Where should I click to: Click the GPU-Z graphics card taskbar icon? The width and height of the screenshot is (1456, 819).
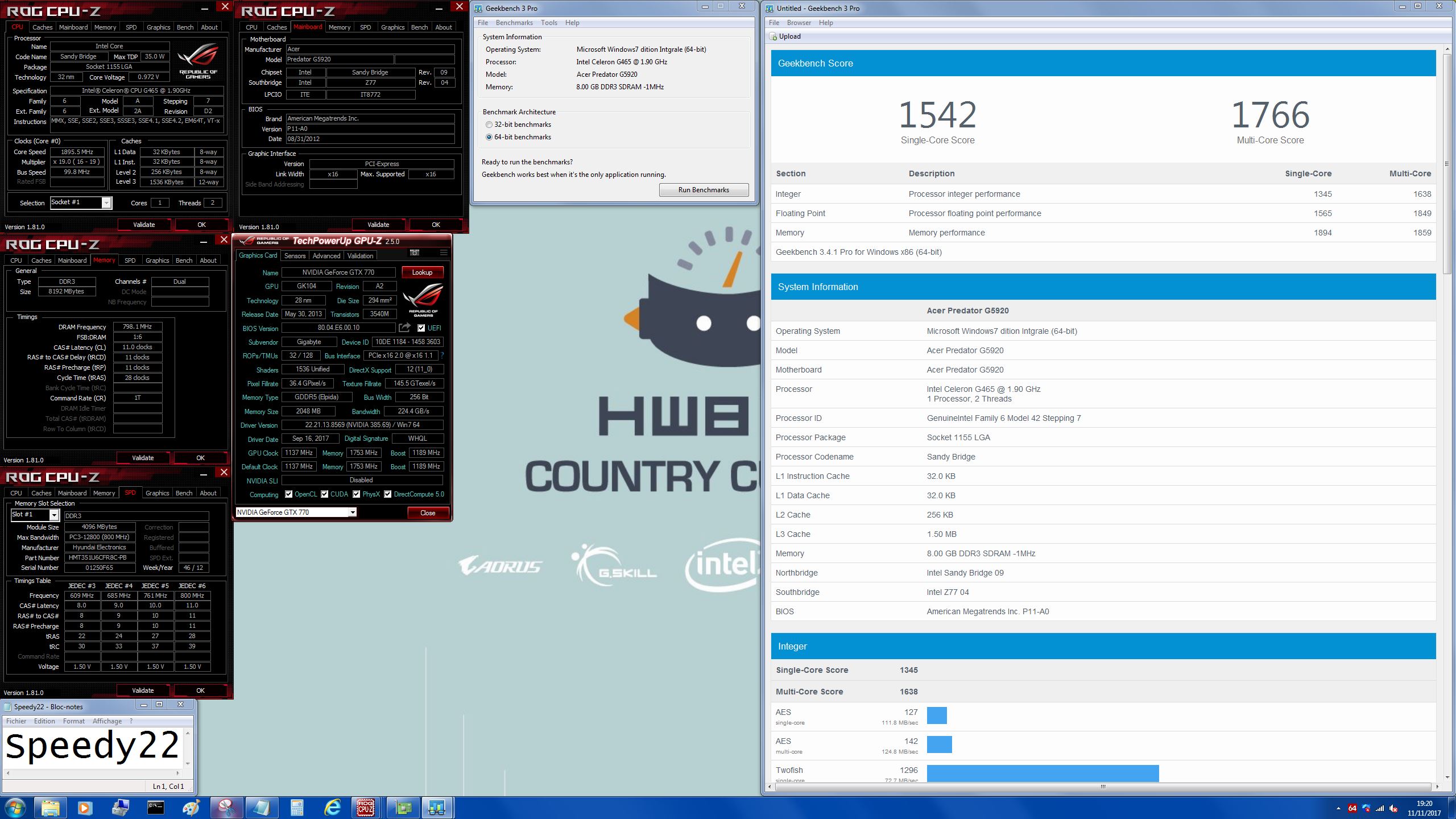(x=402, y=808)
